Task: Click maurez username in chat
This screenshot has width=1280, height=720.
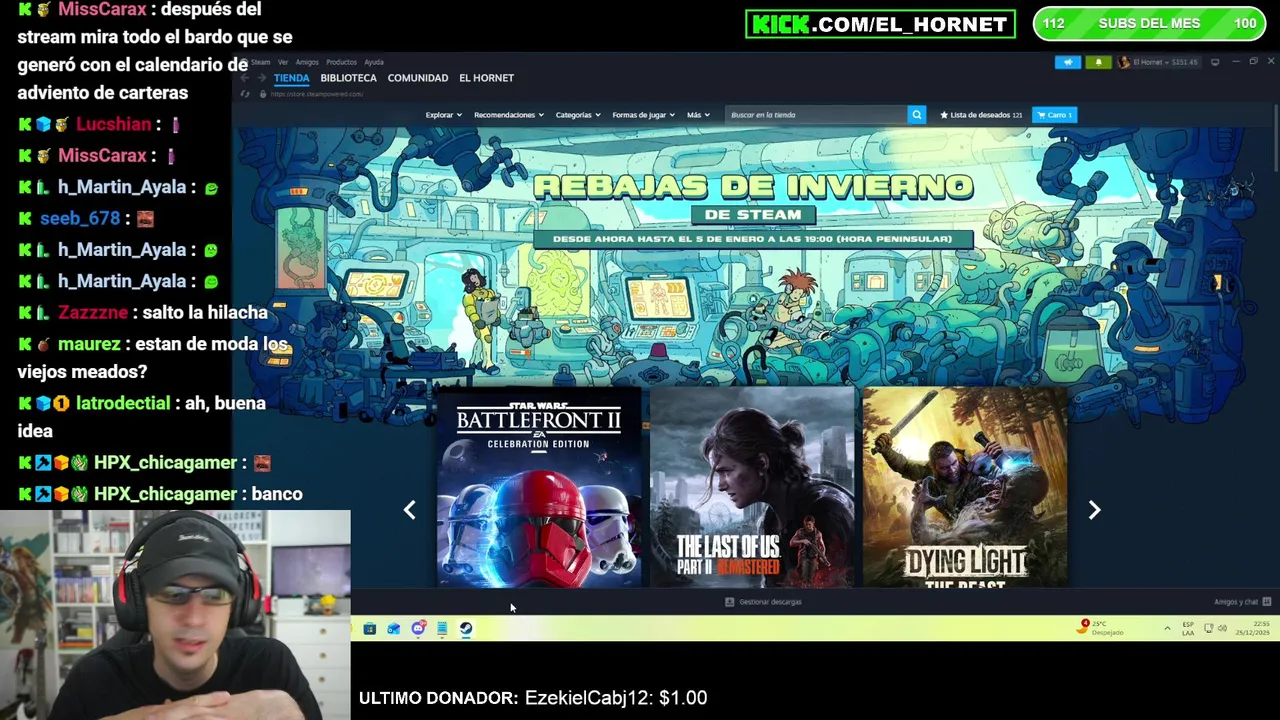Action: point(89,344)
